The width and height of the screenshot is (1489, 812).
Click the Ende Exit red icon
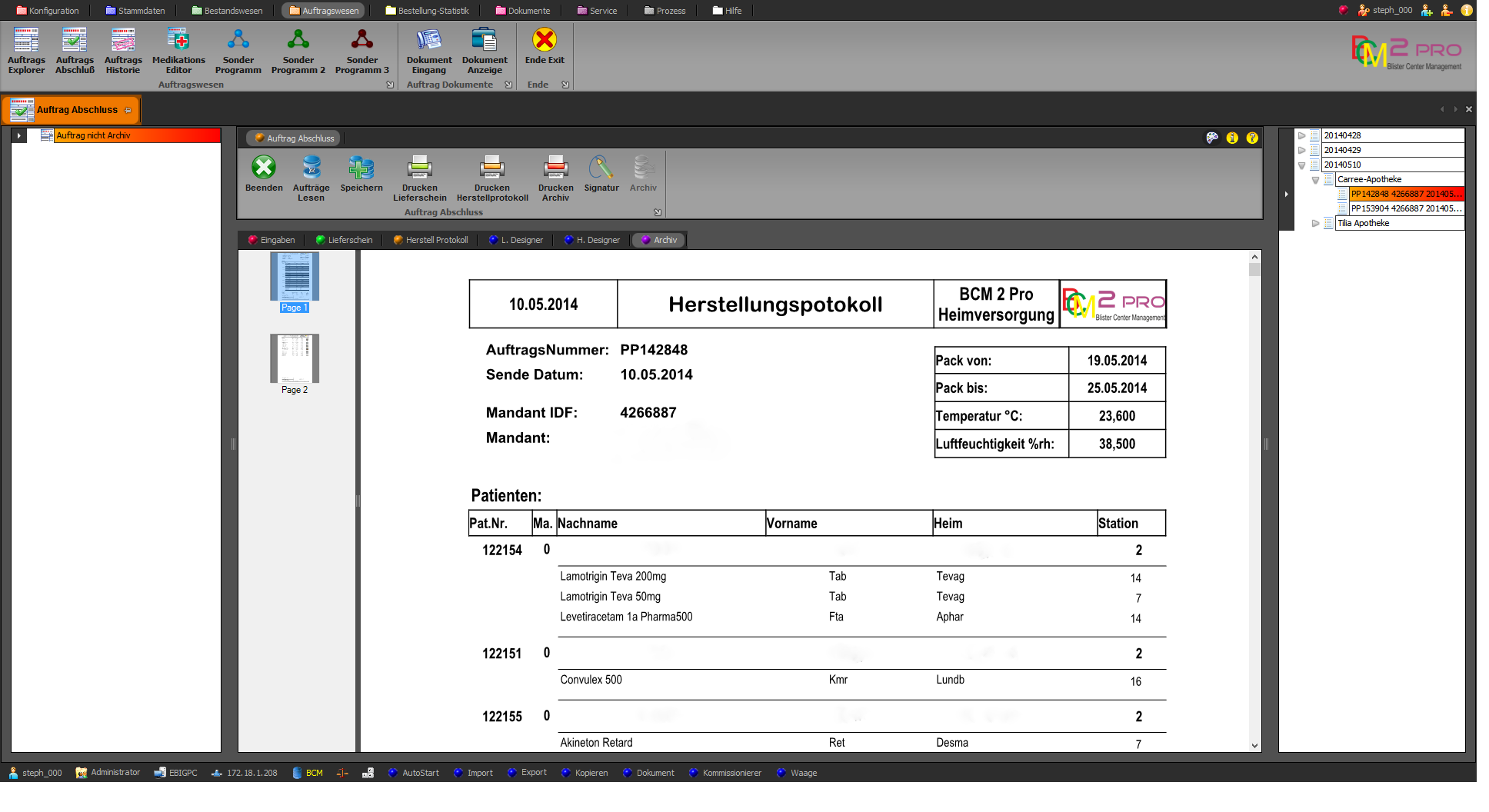tap(545, 40)
